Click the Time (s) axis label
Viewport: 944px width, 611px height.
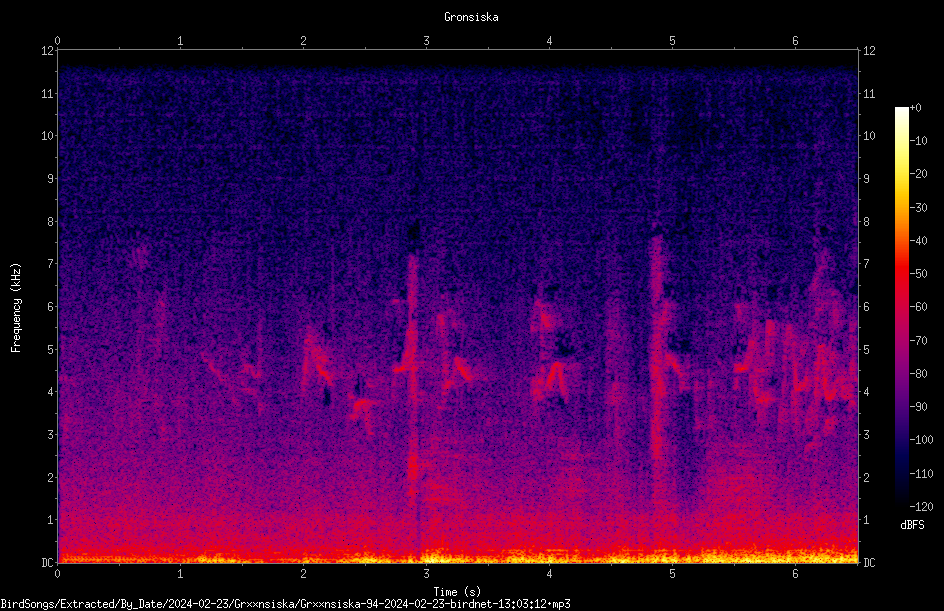[x=457, y=592]
